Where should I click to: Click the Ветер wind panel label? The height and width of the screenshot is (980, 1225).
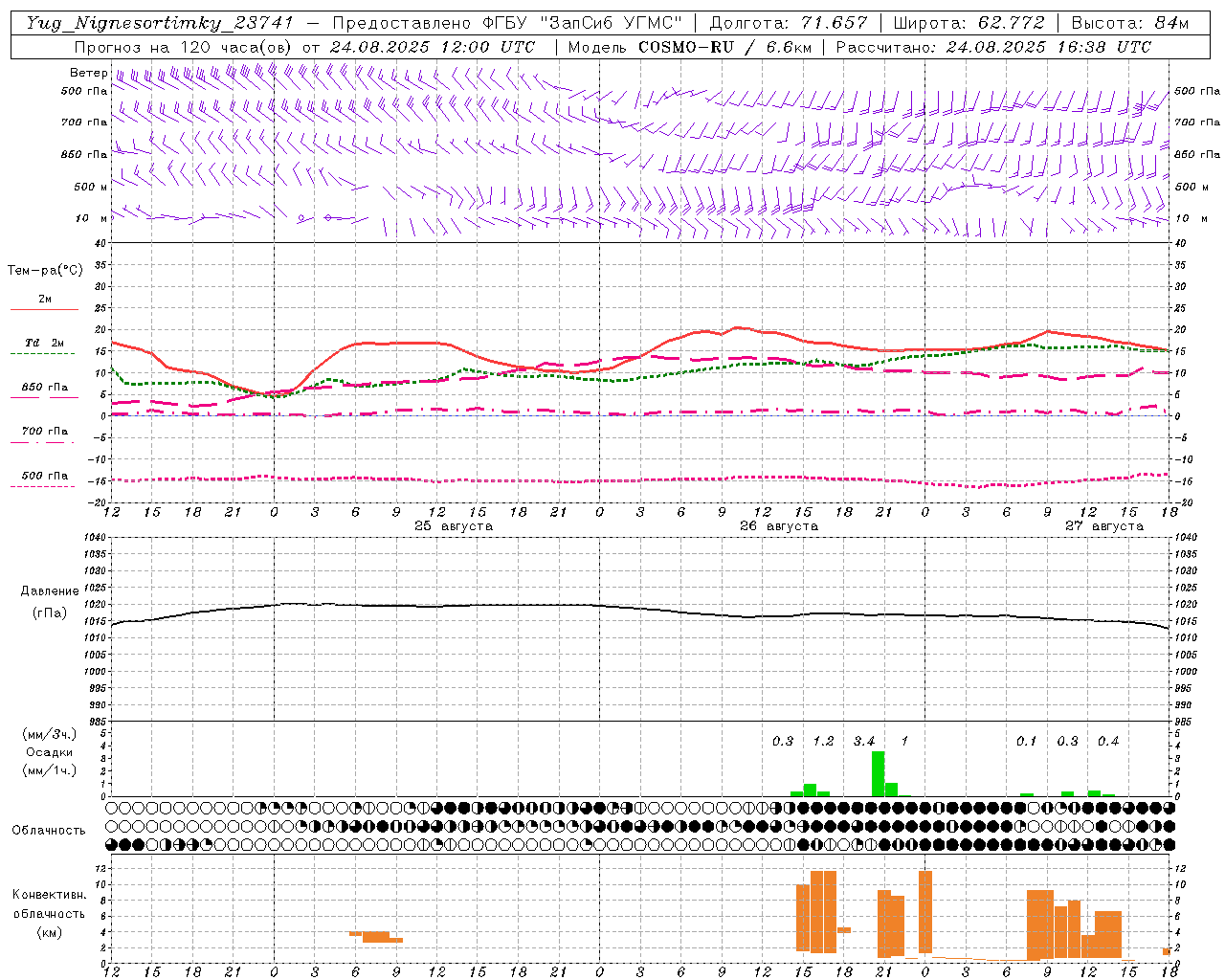click(x=88, y=73)
